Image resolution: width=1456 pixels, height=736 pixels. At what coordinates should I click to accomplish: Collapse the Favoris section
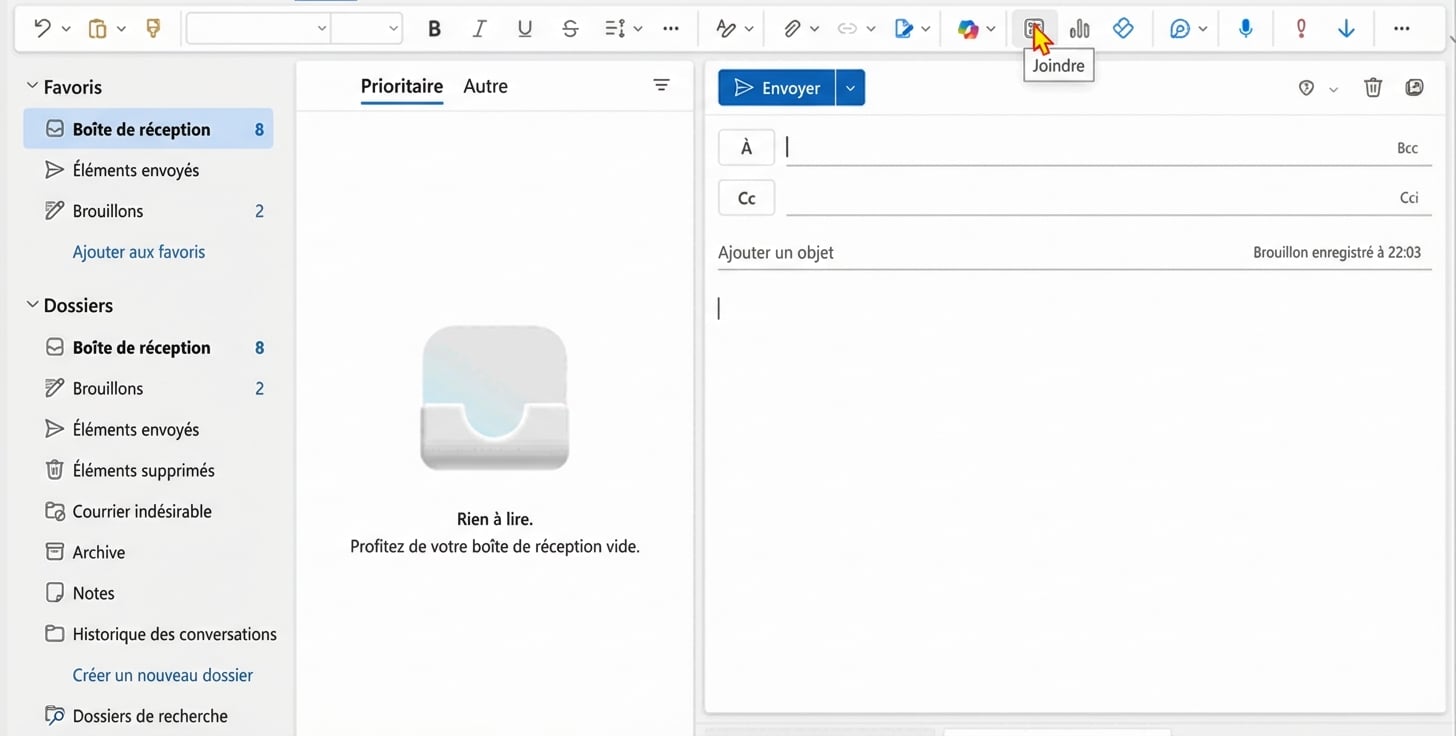[x=33, y=87]
